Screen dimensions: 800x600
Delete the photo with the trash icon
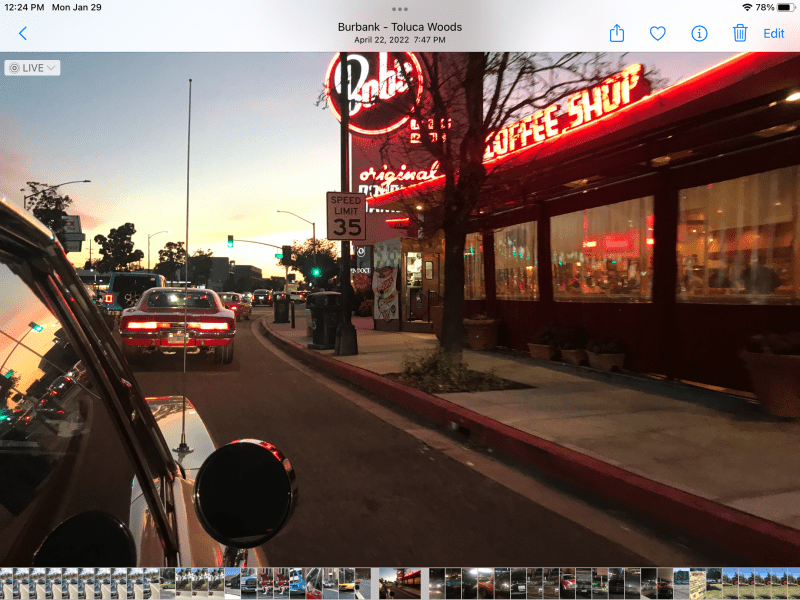click(740, 33)
